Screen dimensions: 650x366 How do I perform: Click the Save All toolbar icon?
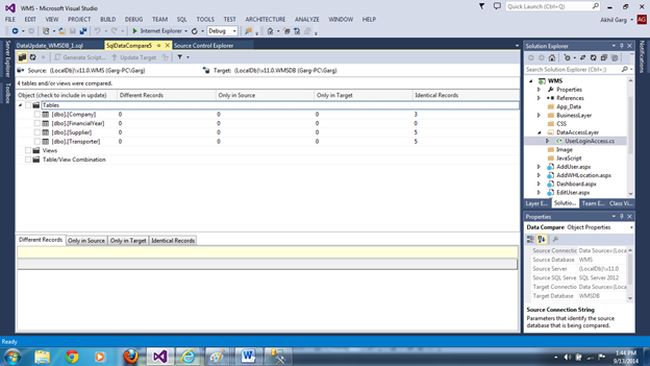pyautogui.click(x=83, y=31)
